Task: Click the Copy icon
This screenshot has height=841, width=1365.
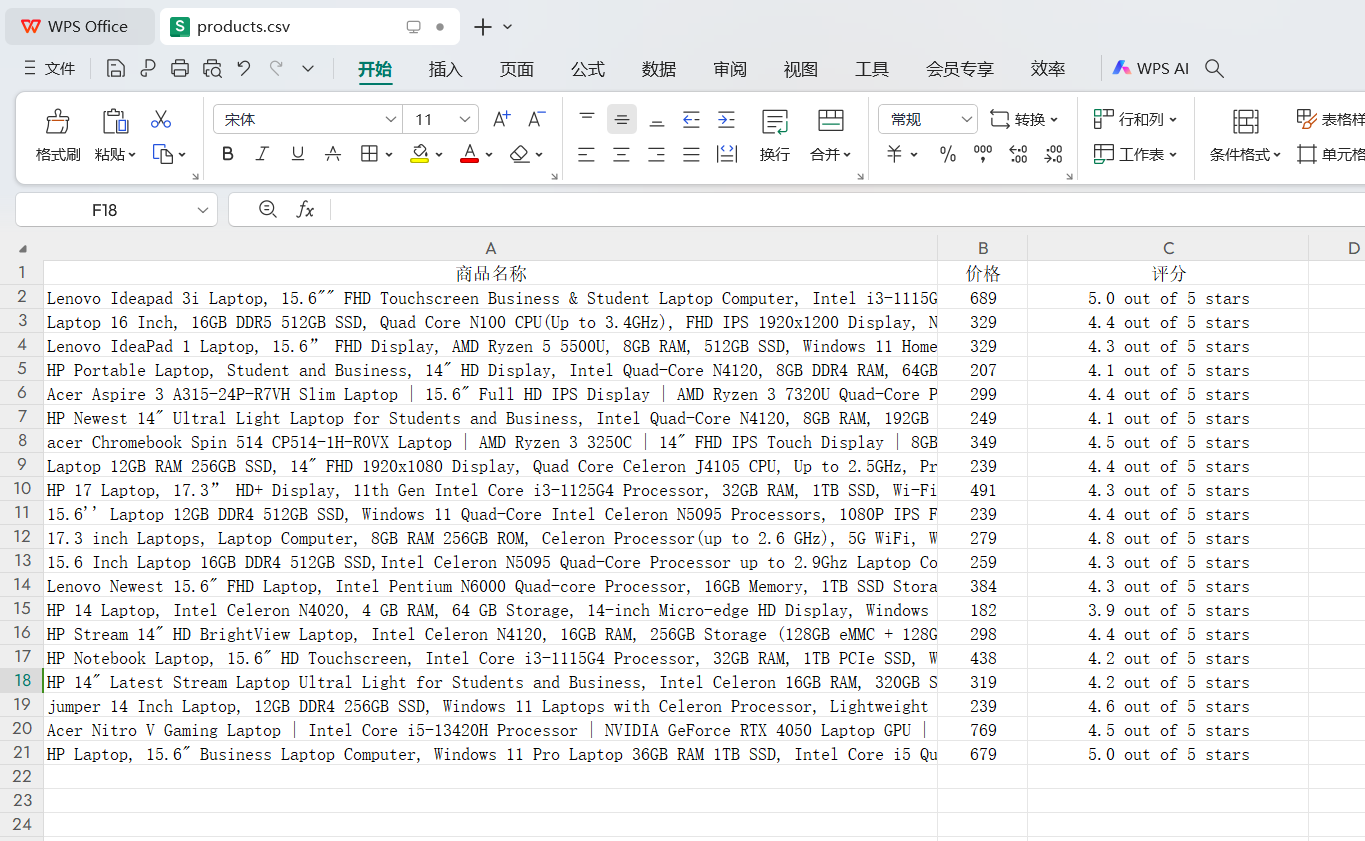Action: coord(163,154)
